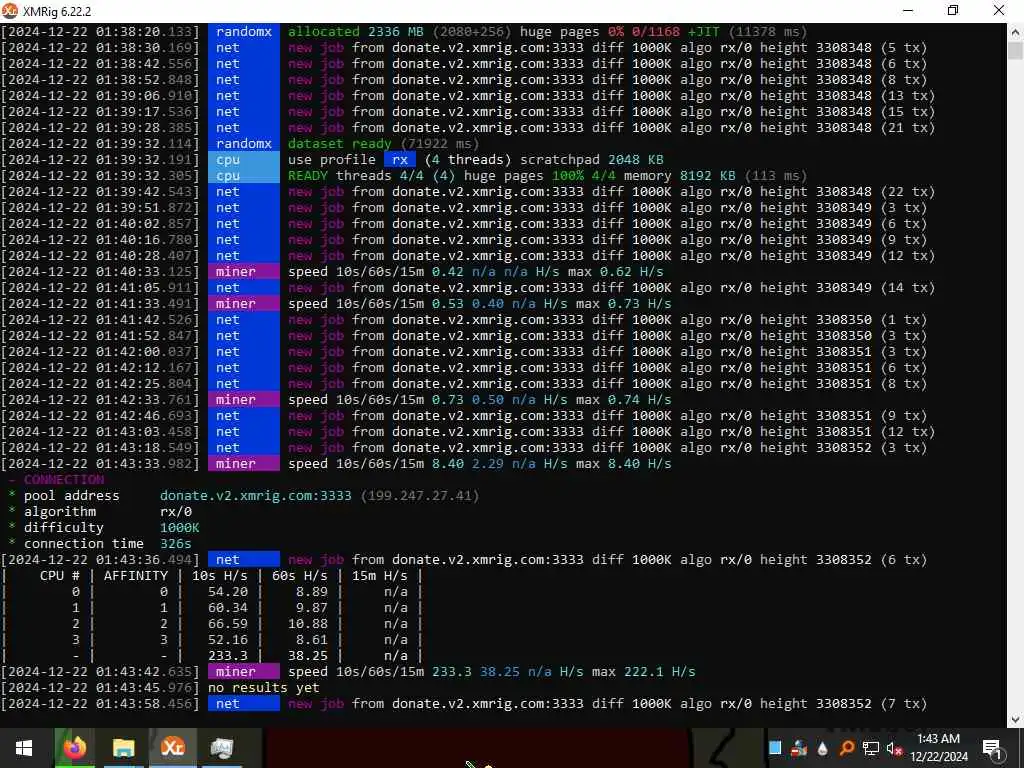Click the '10s H/s' column header
Screen dimensions: 1024x768
(x=219, y=576)
